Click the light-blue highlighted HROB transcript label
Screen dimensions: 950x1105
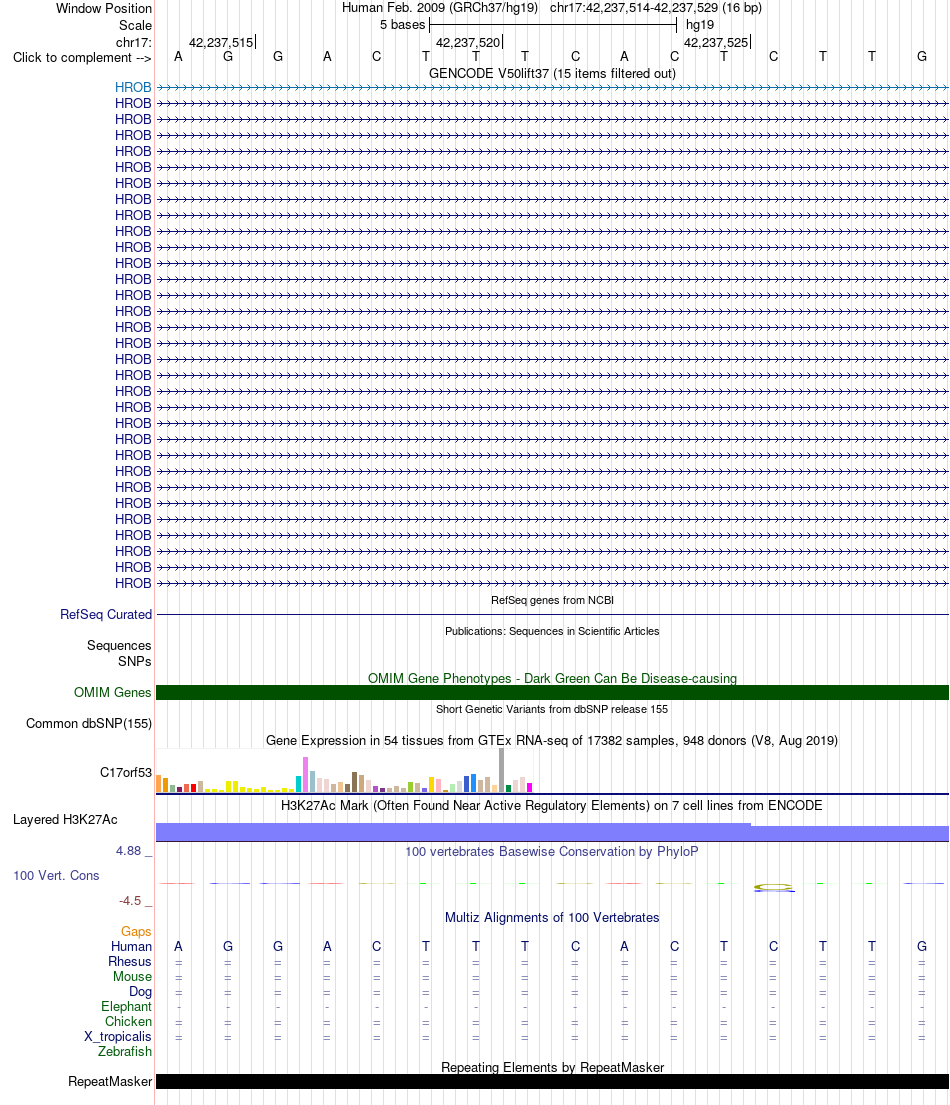(133, 87)
